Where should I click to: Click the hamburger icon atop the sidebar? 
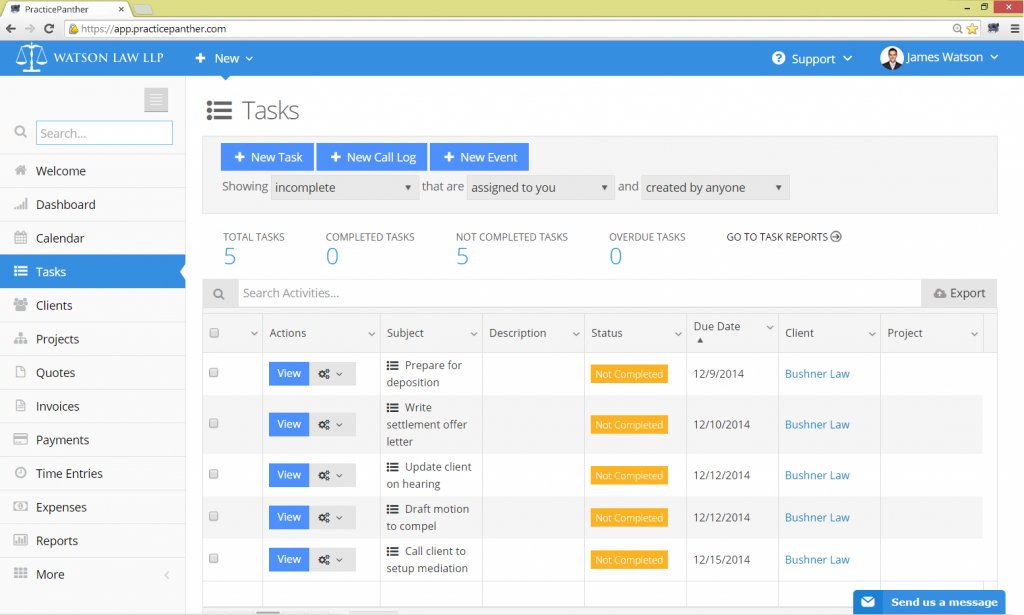tap(156, 100)
